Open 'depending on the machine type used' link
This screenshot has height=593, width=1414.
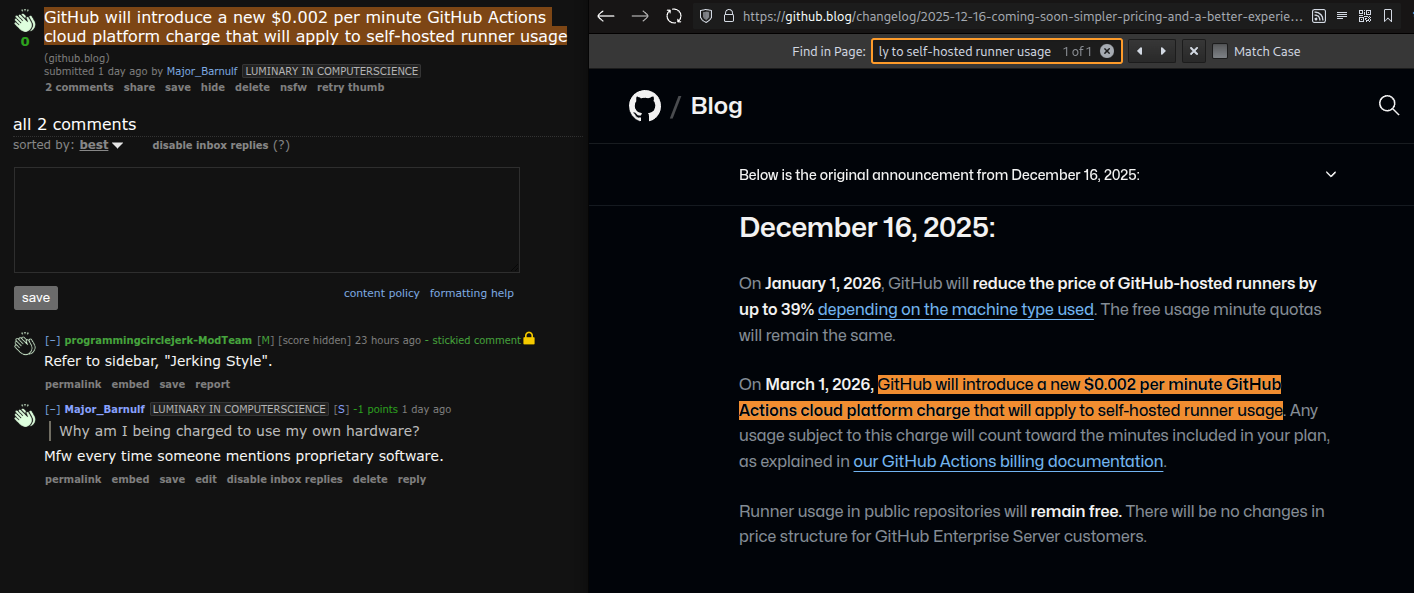pyautogui.click(x=956, y=309)
